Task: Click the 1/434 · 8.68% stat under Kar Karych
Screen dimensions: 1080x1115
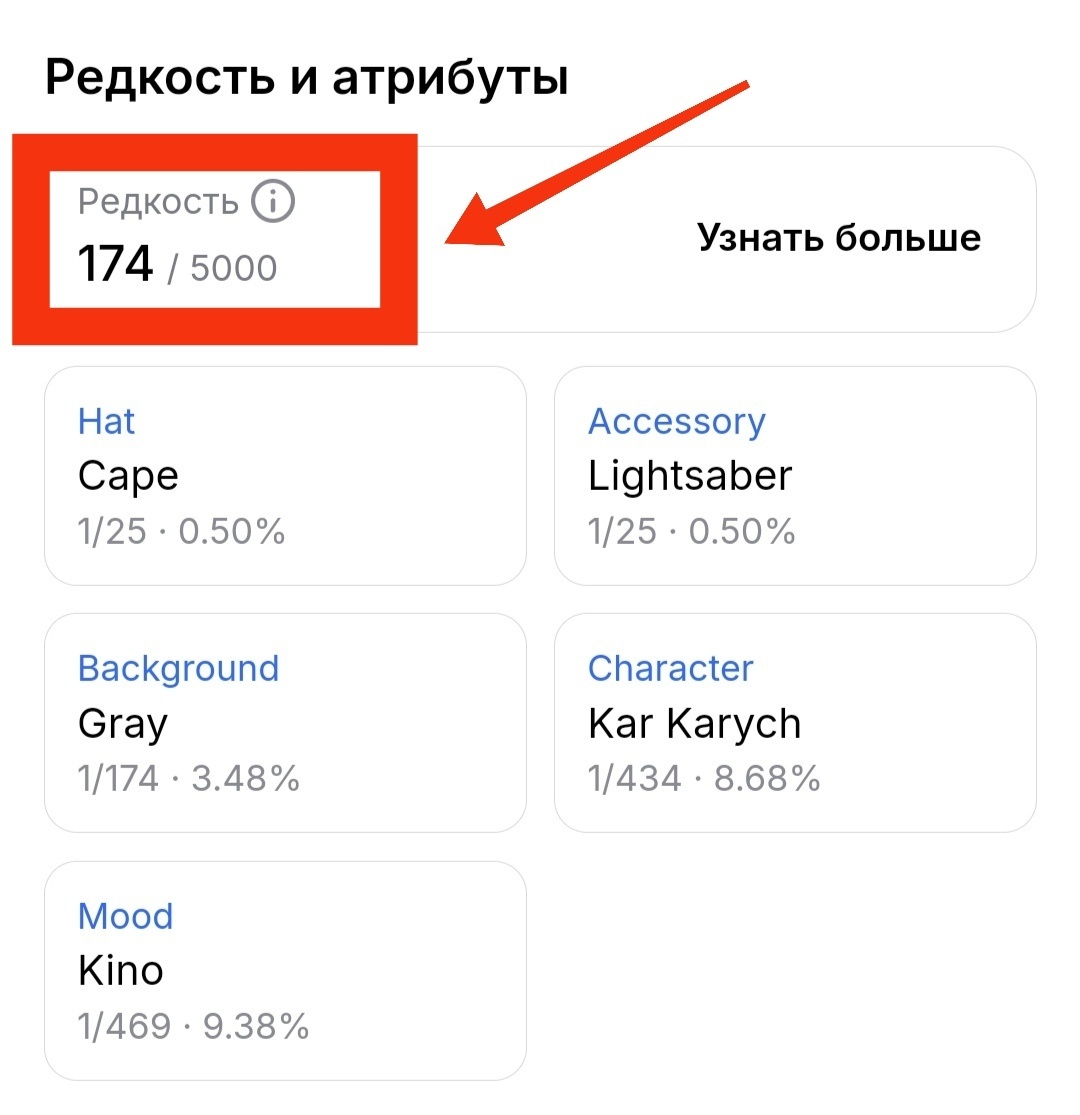Action: pyautogui.click(x=703, y=778)
